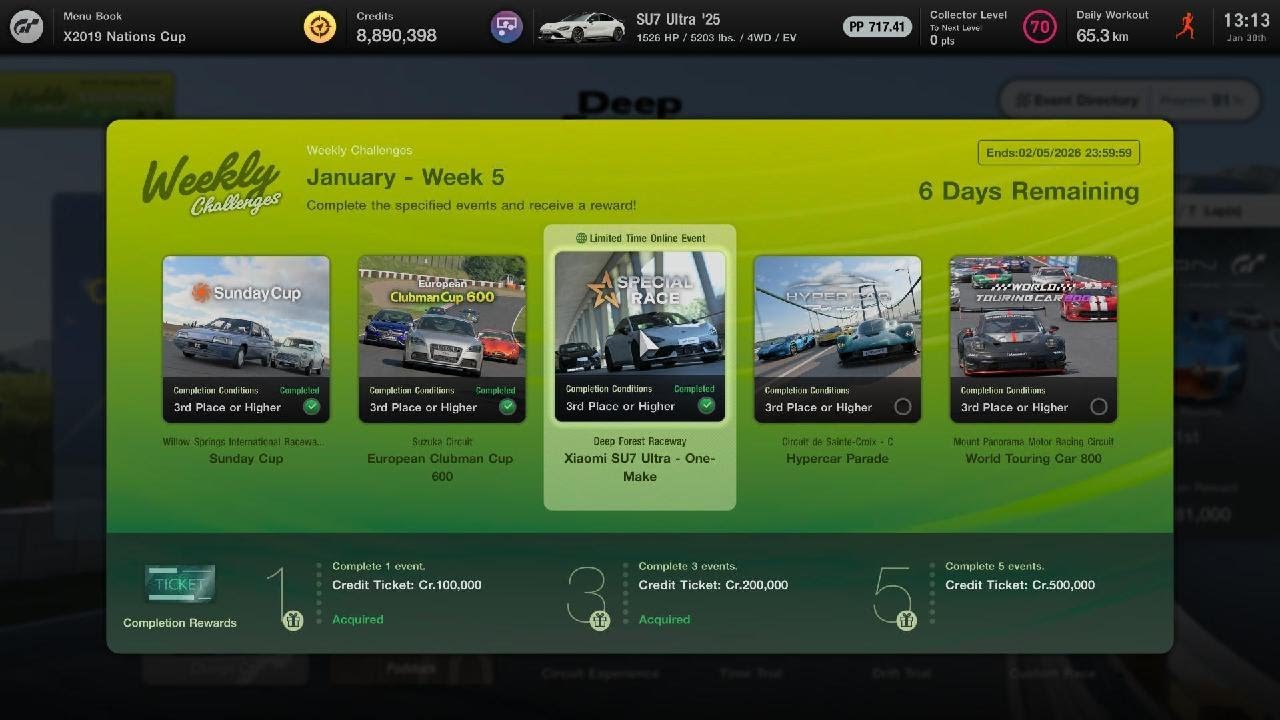Click the 65.3 km workout distance

(1102, 36)
